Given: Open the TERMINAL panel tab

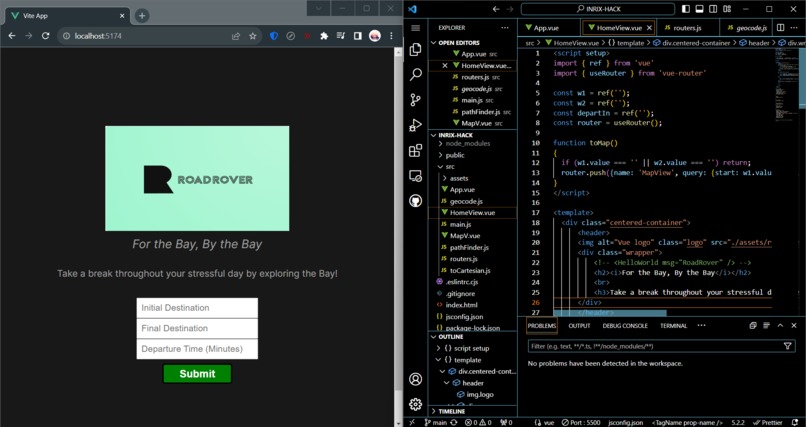Looking at the screenshot, I should click(x=673, y=326).
